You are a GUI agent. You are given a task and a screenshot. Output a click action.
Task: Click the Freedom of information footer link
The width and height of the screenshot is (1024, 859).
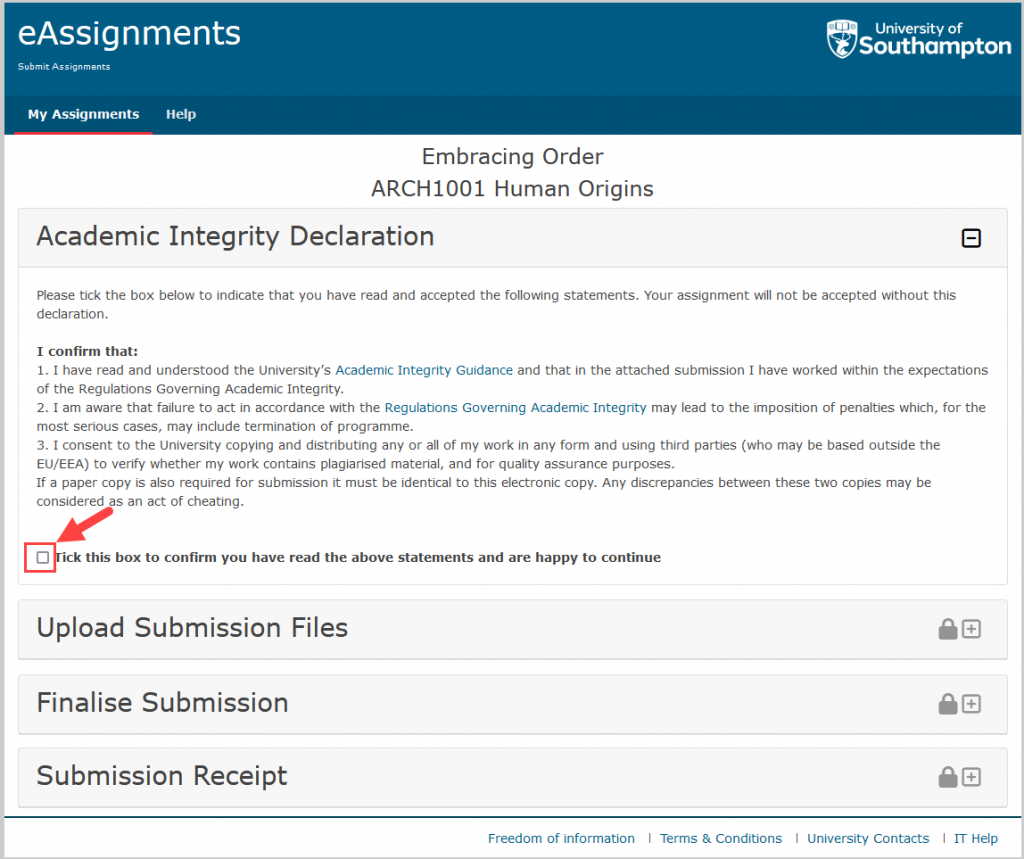tap(561, 838)
